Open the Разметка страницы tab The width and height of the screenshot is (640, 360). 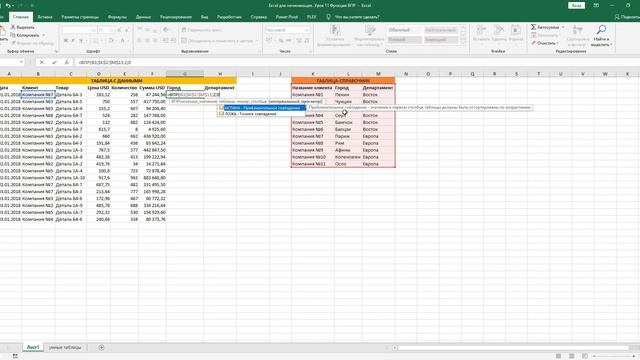click(x=80, y=17)
